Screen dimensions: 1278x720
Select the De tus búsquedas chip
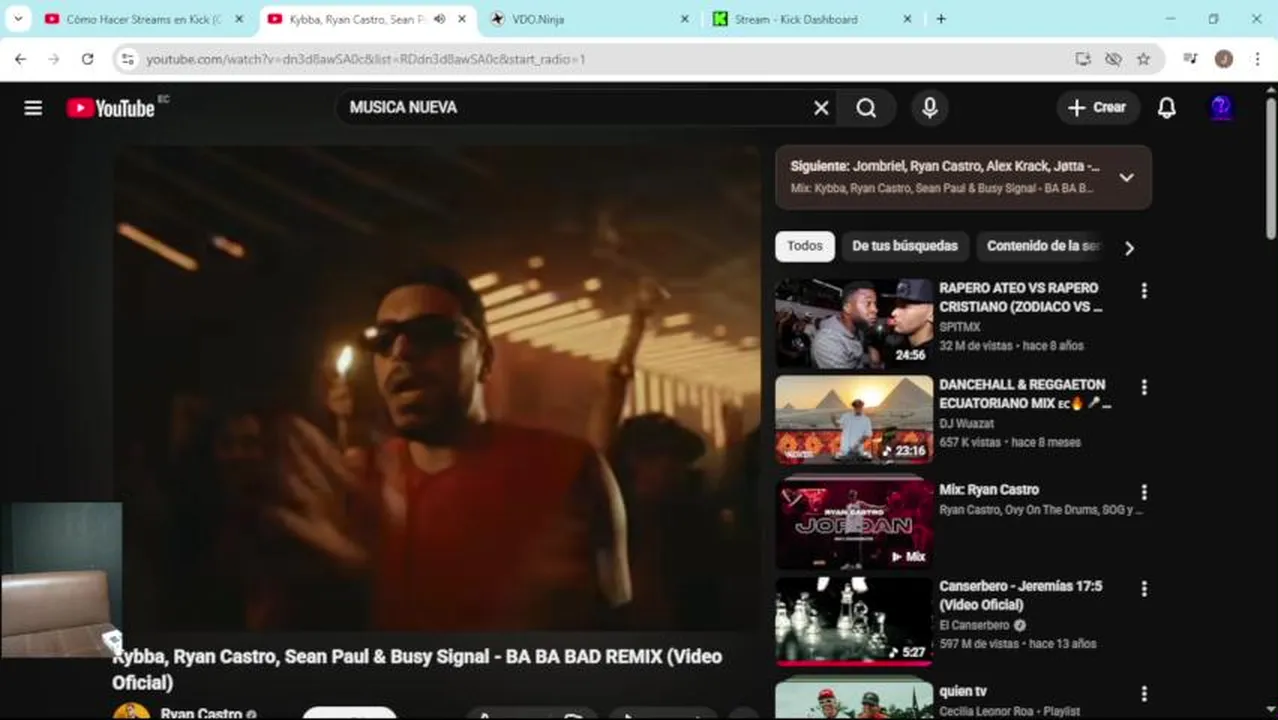905,246
